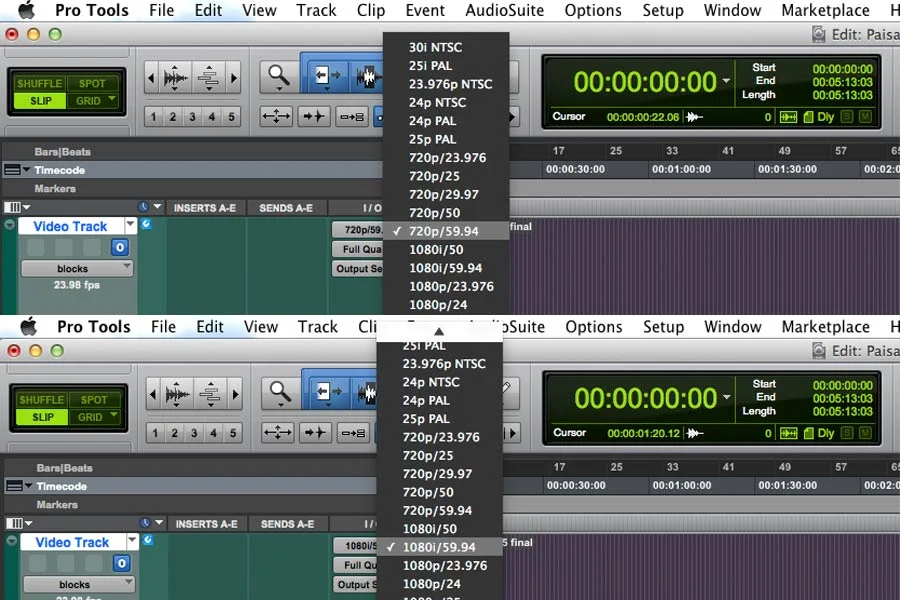Toggle Zoom Toggle four-arrow icon, upper window

pos(276,116)
